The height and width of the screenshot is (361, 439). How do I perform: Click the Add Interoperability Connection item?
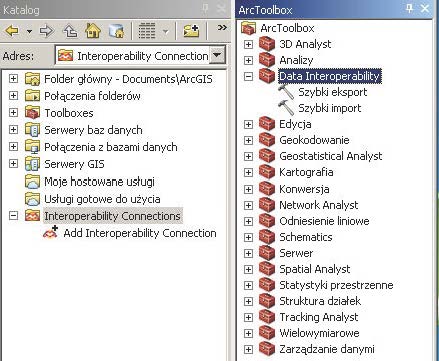[140, 233]
